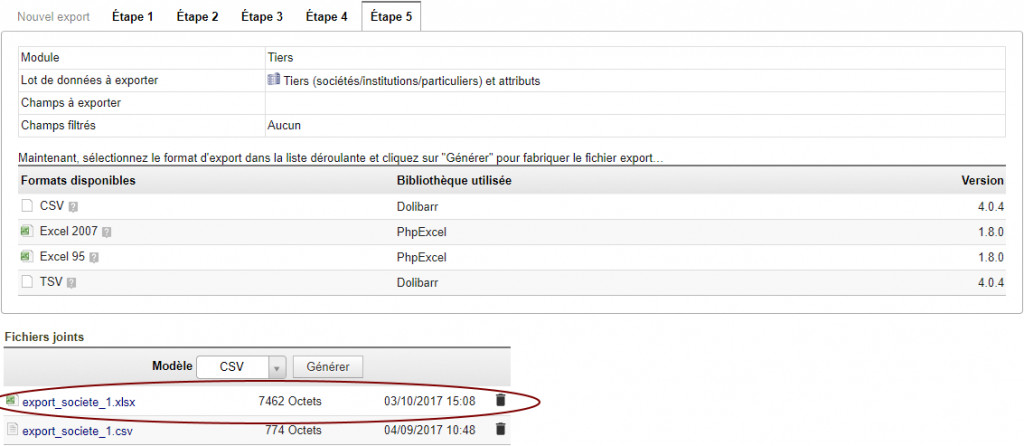Click the Tiers dataset table icon
Image resolution: width=1024 pixels, height=446 pixels.
(x=274, y=80)
